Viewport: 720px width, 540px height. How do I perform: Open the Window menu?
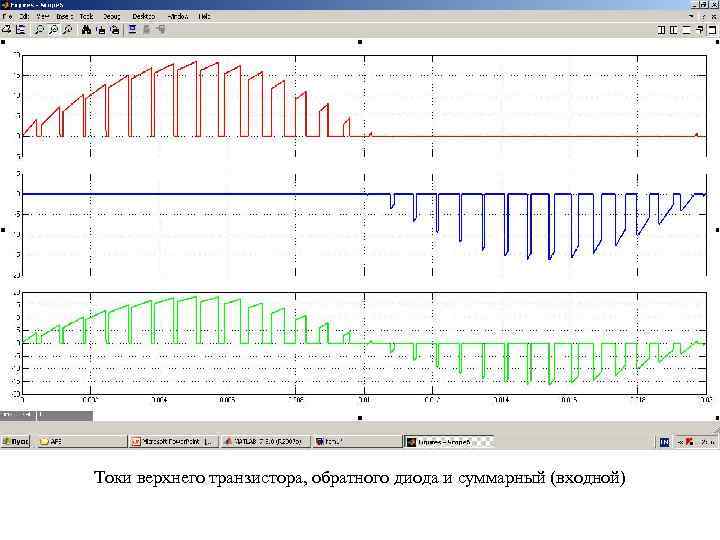pyautogui.click(x=178, y=16)
